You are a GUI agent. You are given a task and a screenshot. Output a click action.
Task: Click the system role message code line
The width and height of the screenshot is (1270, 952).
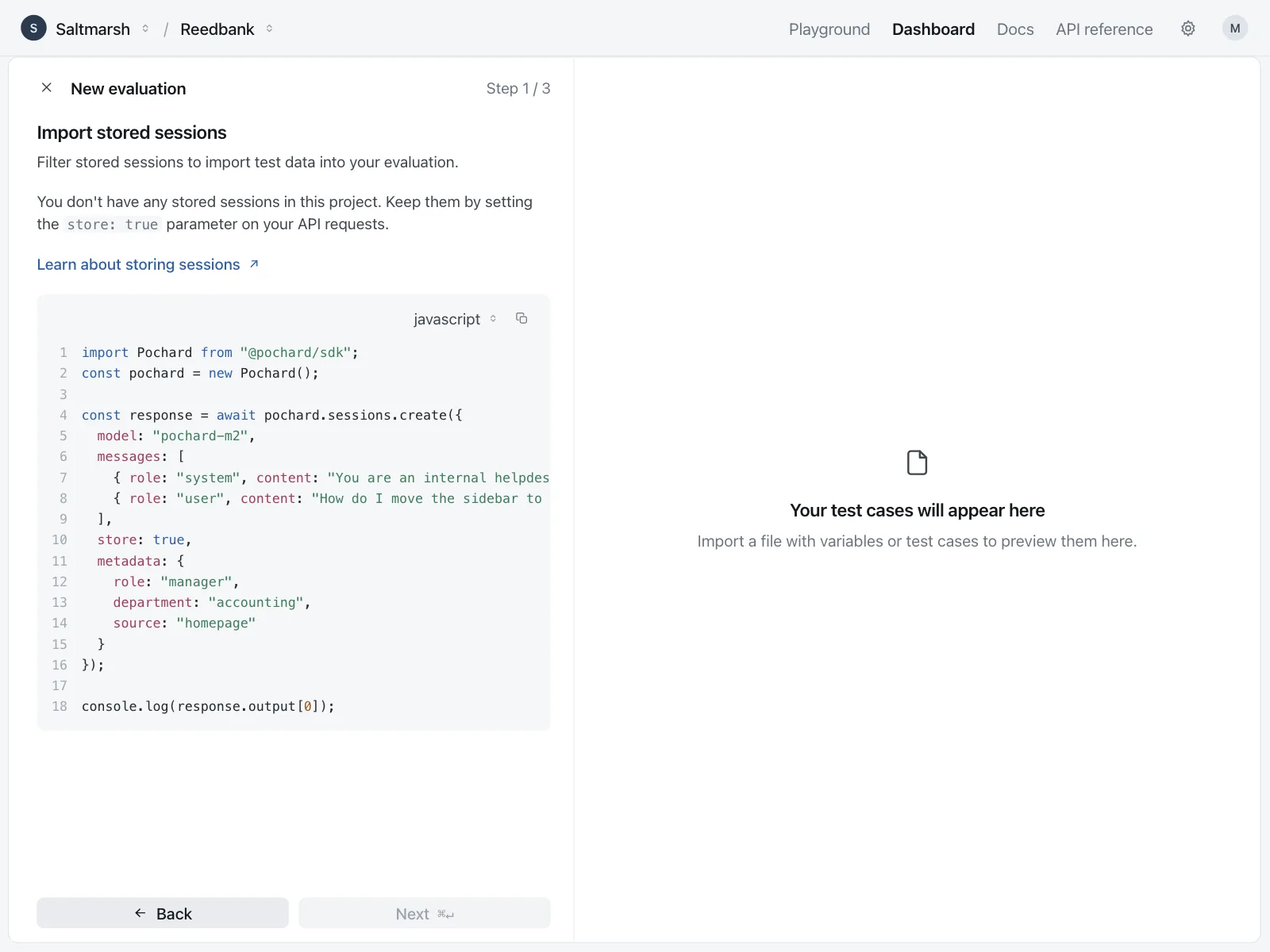coord(331,478)
